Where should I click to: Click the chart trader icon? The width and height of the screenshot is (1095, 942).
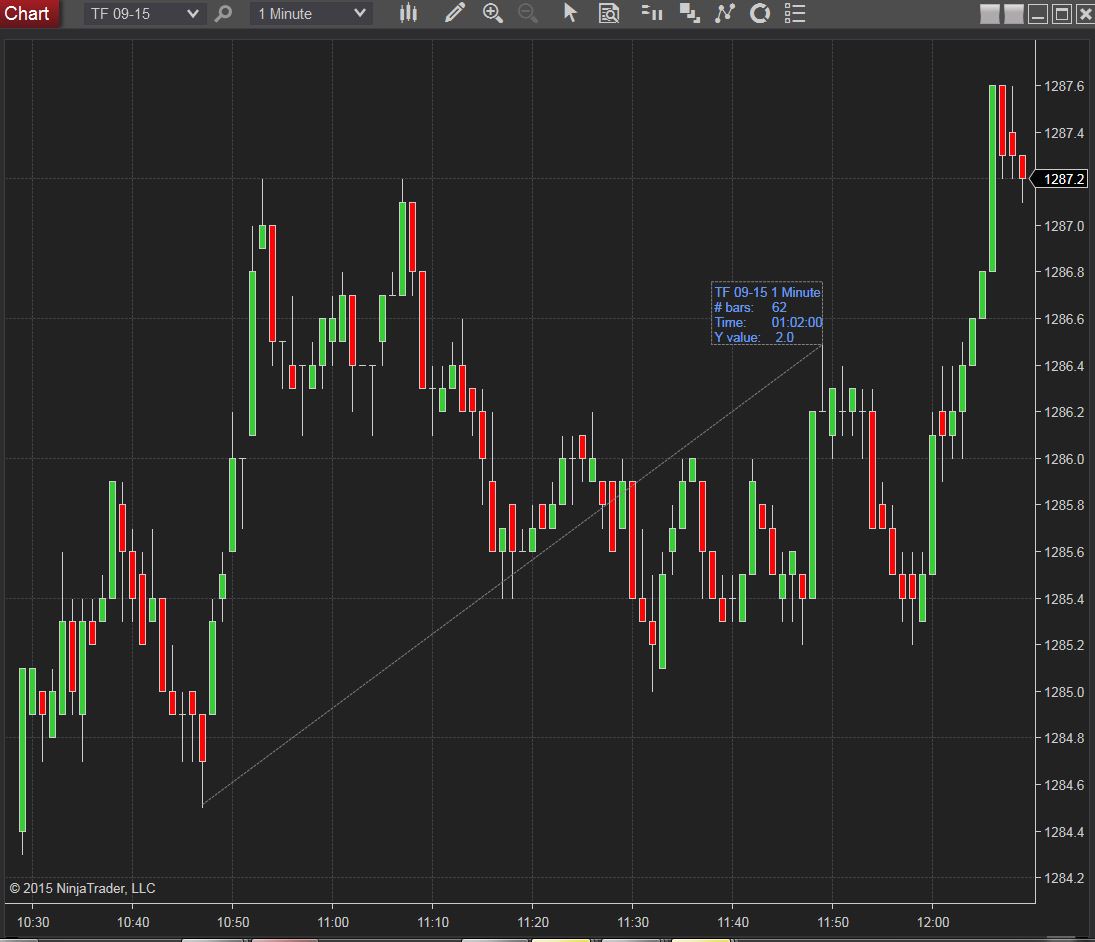click(x=652, y=13)
